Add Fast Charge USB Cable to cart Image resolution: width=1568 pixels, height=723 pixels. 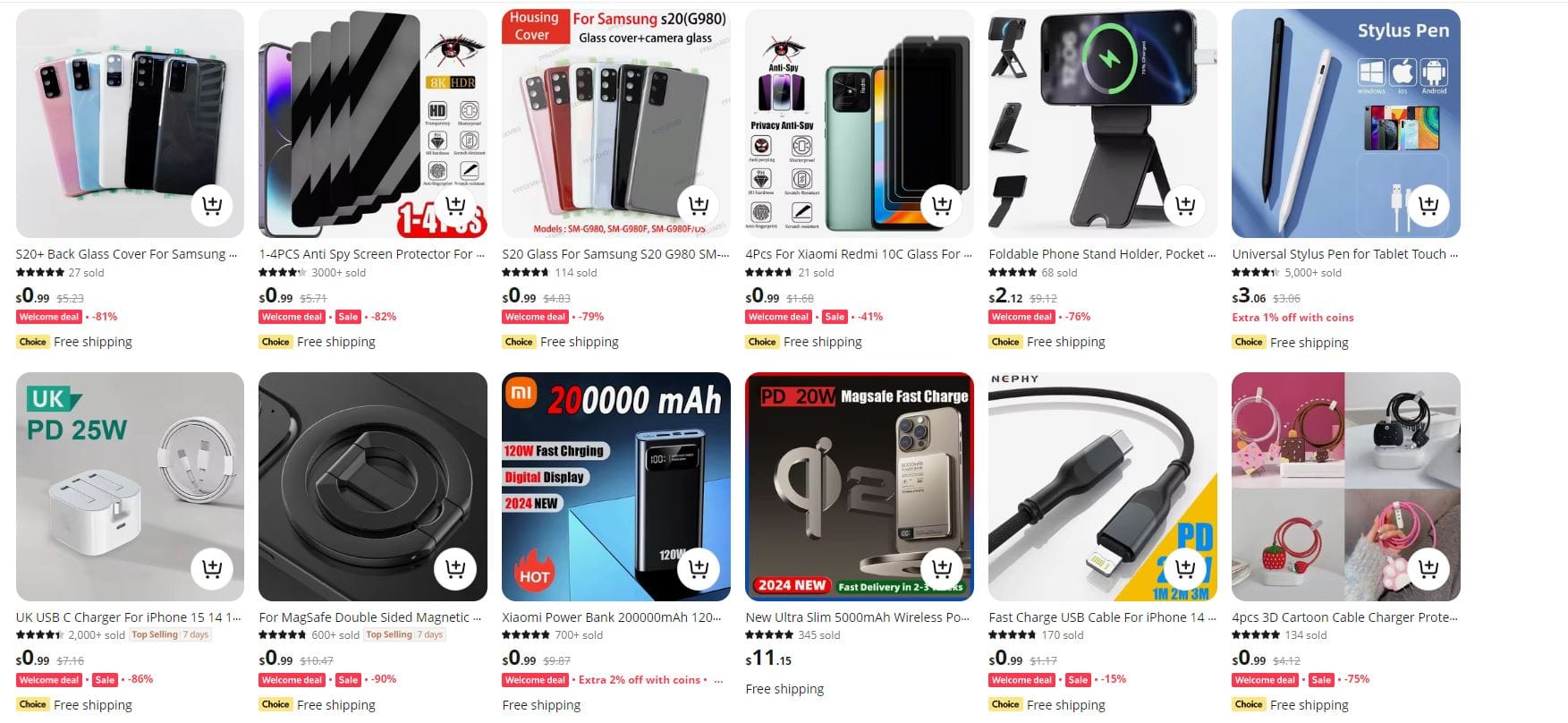(x=1185, y=568)
